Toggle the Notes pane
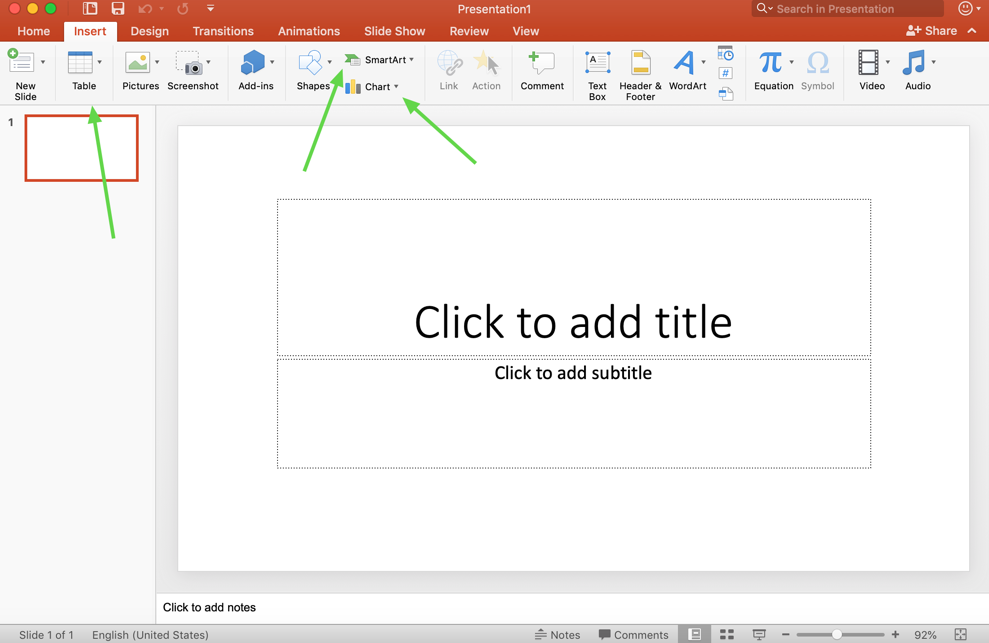989x643 pixels. pos(559,634)
